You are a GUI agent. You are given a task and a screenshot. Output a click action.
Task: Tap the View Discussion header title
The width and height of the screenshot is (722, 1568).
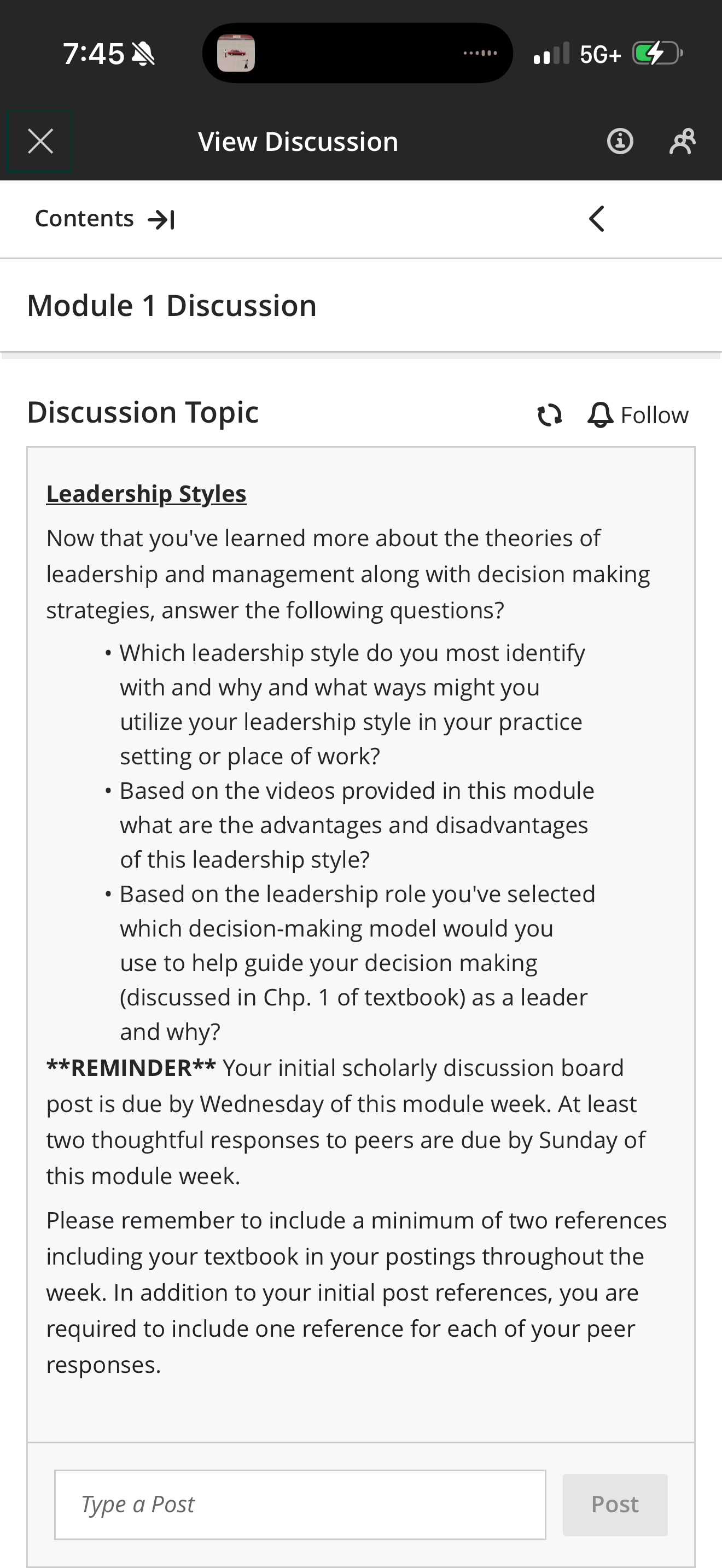tap(298, 142)
